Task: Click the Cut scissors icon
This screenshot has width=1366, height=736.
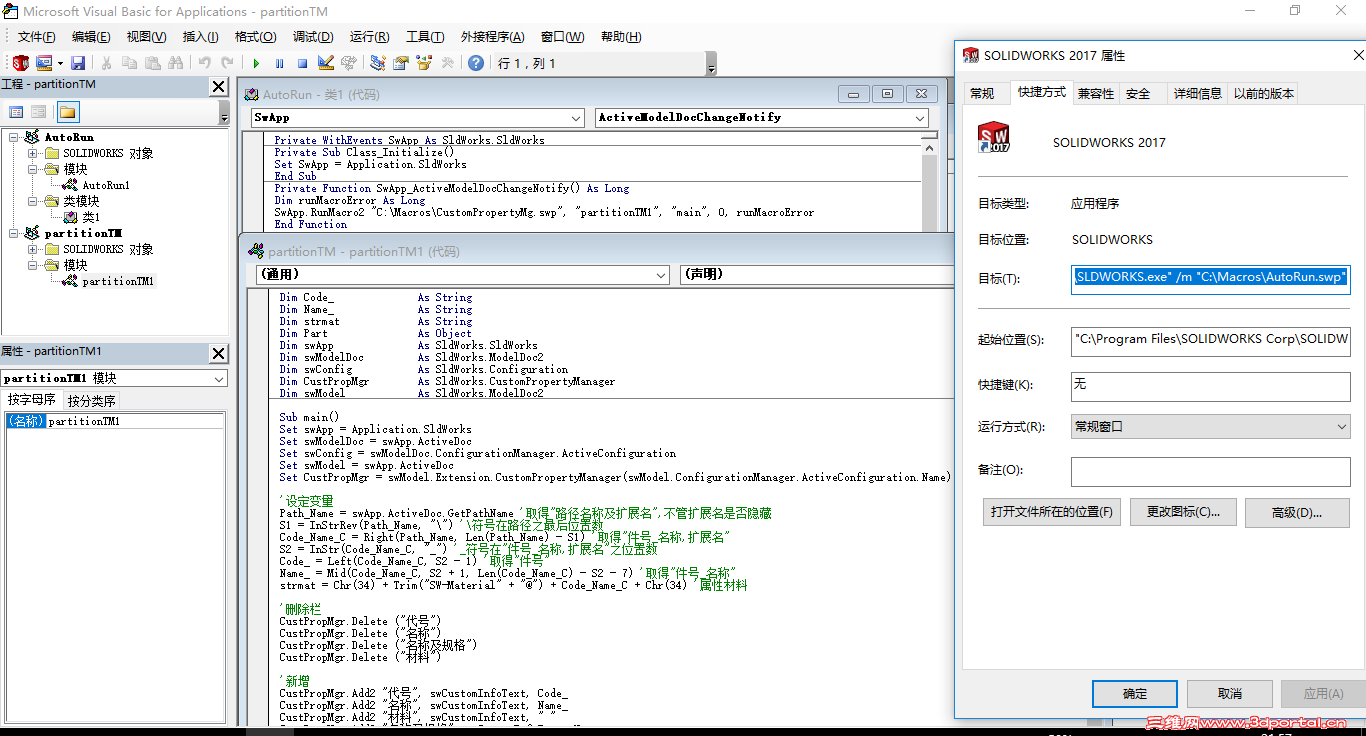Action: coord(107,63)
